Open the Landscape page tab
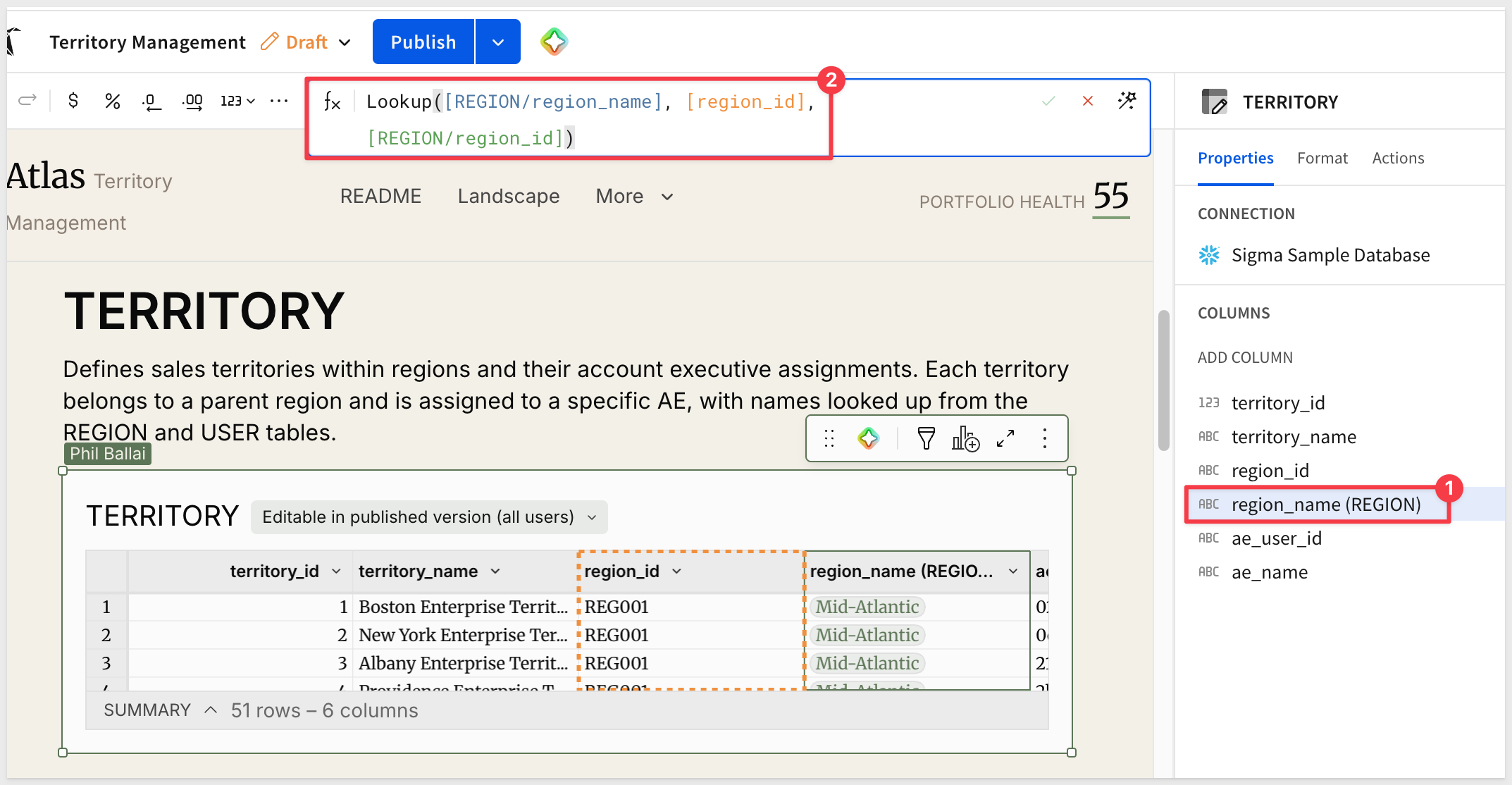The height and width of the screenshot is (785, 1512). coord(509,196)
